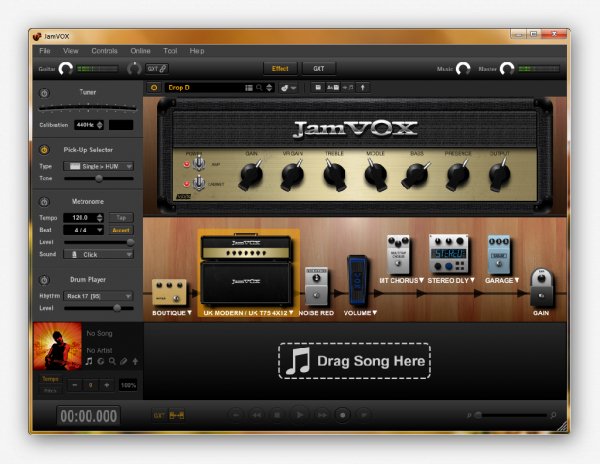Click the amp GAIN knob
This screenshot has height=464, width=600.
click(251, 175)
